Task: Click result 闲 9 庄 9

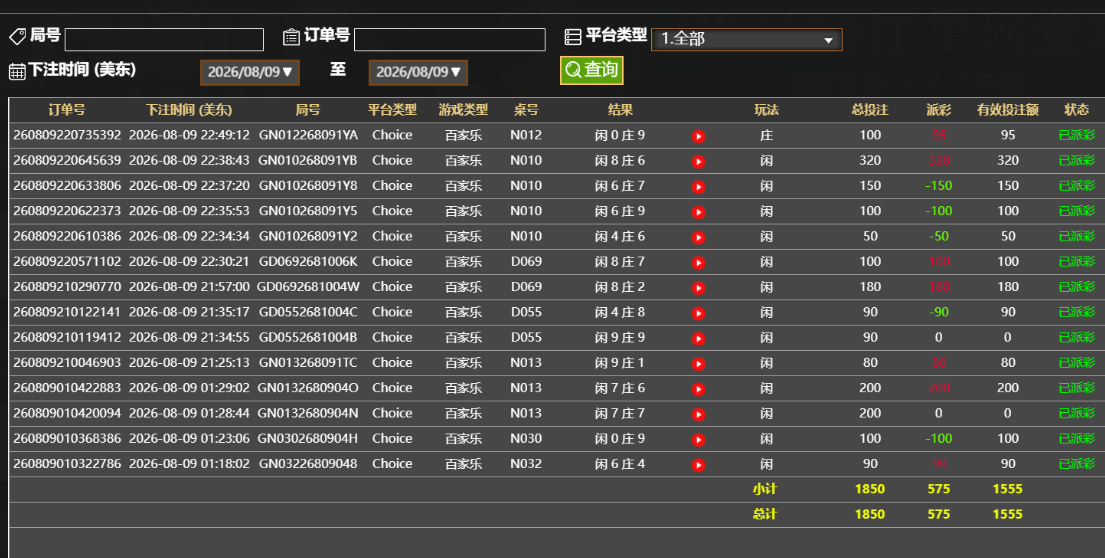Action: 619,337
